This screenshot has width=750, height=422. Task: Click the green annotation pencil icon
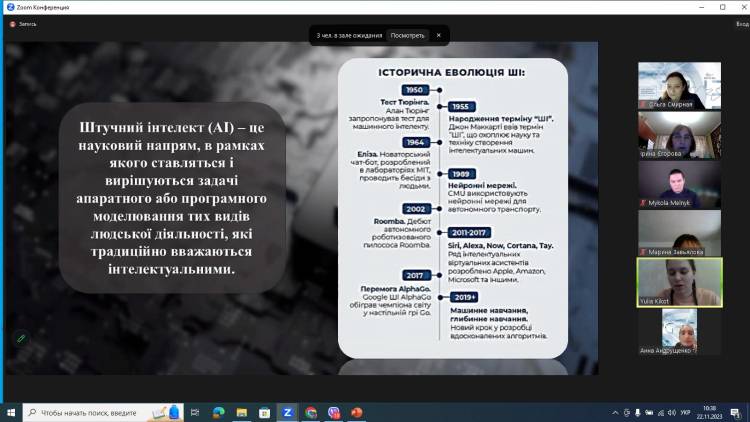[20, 339]
